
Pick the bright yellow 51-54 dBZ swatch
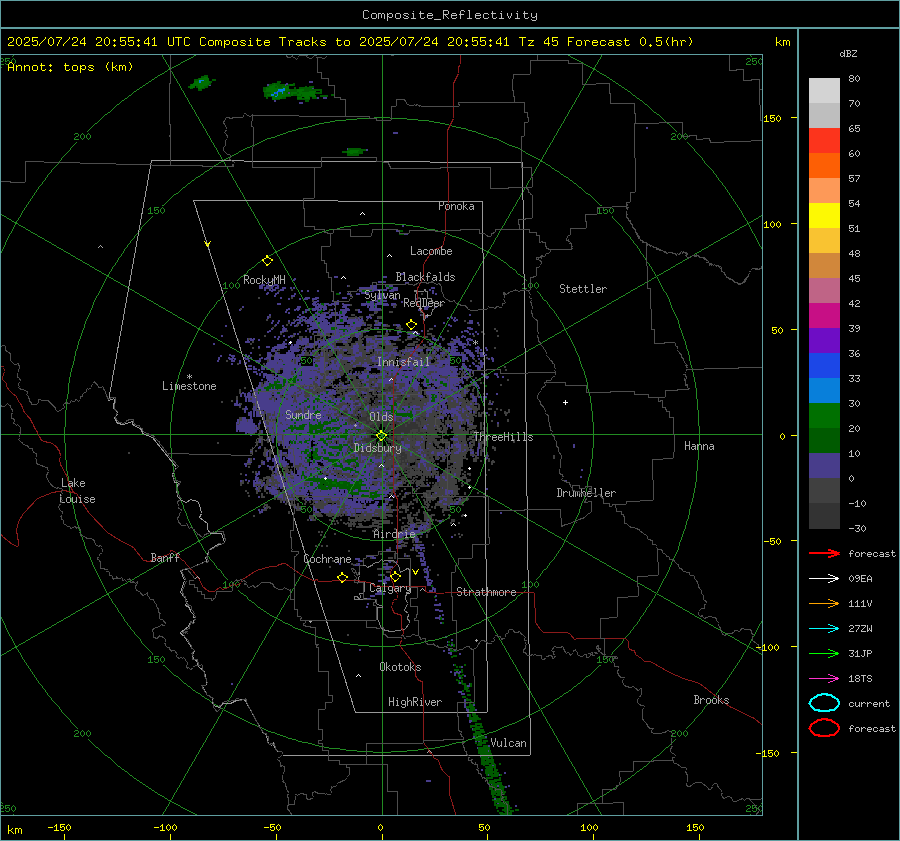[x=824, y=215]
